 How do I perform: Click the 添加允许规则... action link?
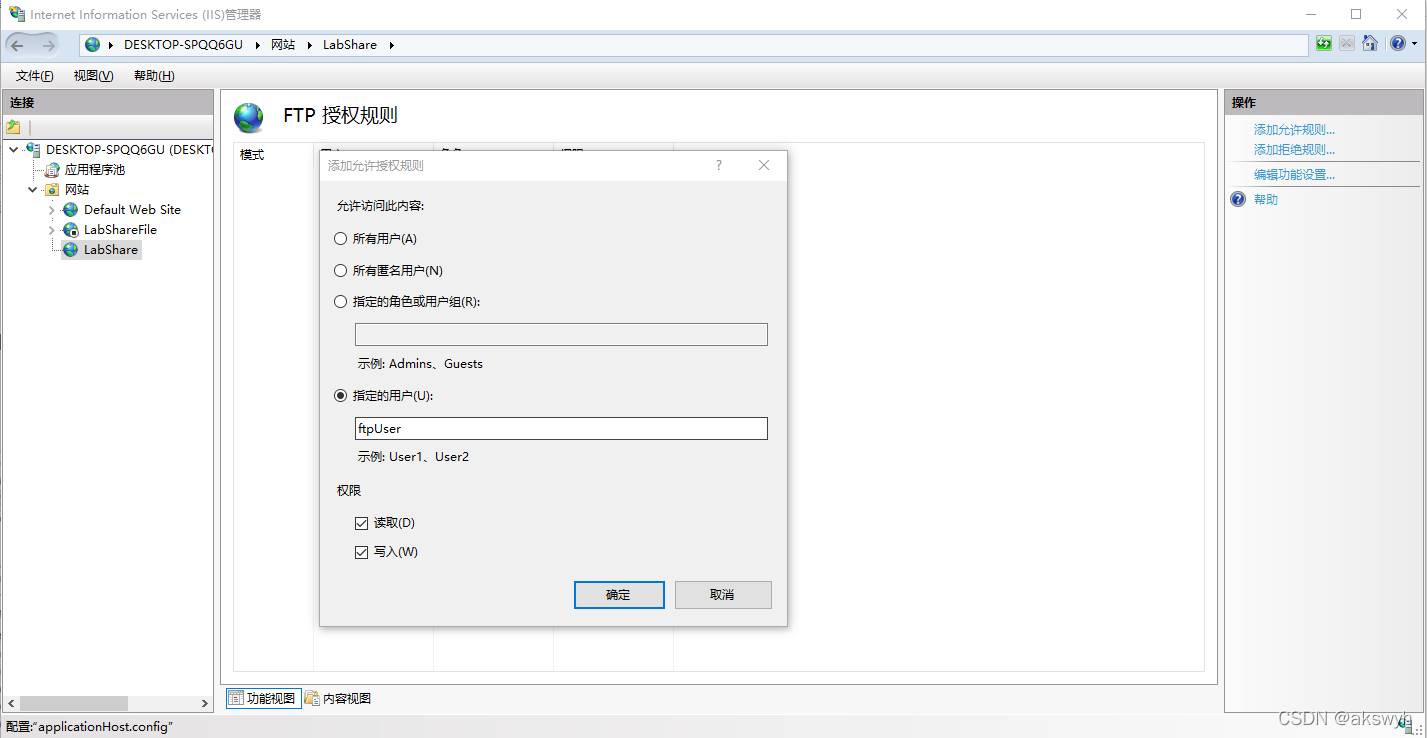(x=1294, y=130)
